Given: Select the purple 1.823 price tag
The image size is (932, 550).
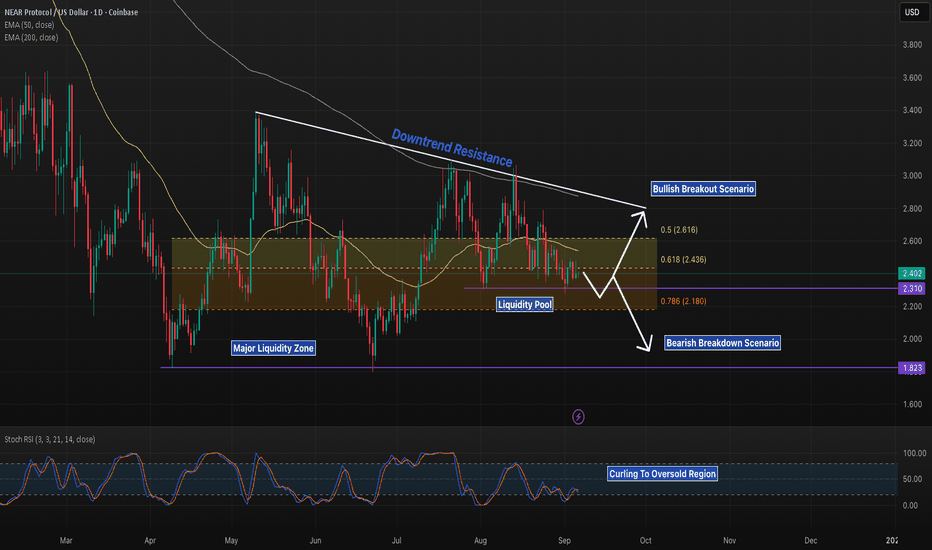Looking at the screenshot, I should pyautogui.click(x=910, y=368).
